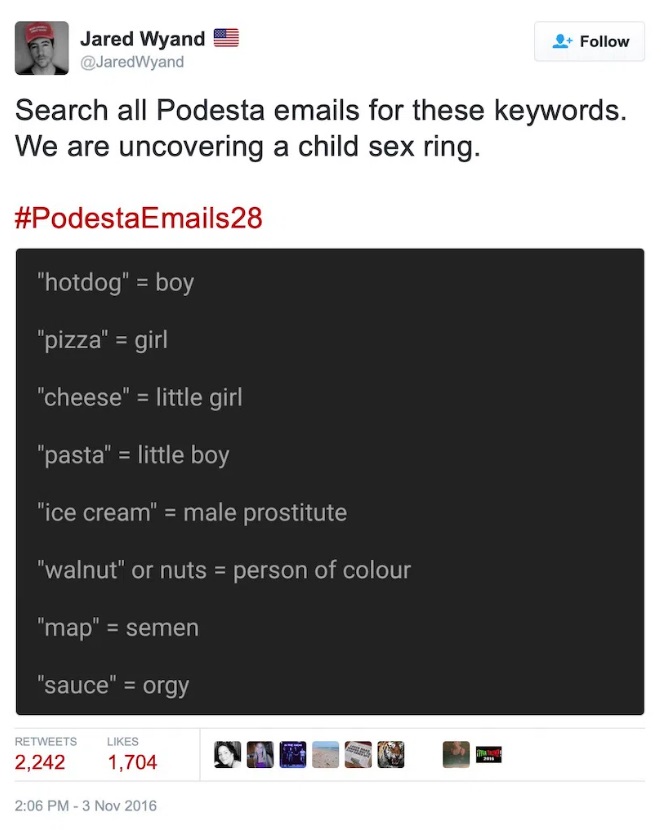Click the blonde woman liker avatar
The image size is (661, 834).
coord(260,755)
